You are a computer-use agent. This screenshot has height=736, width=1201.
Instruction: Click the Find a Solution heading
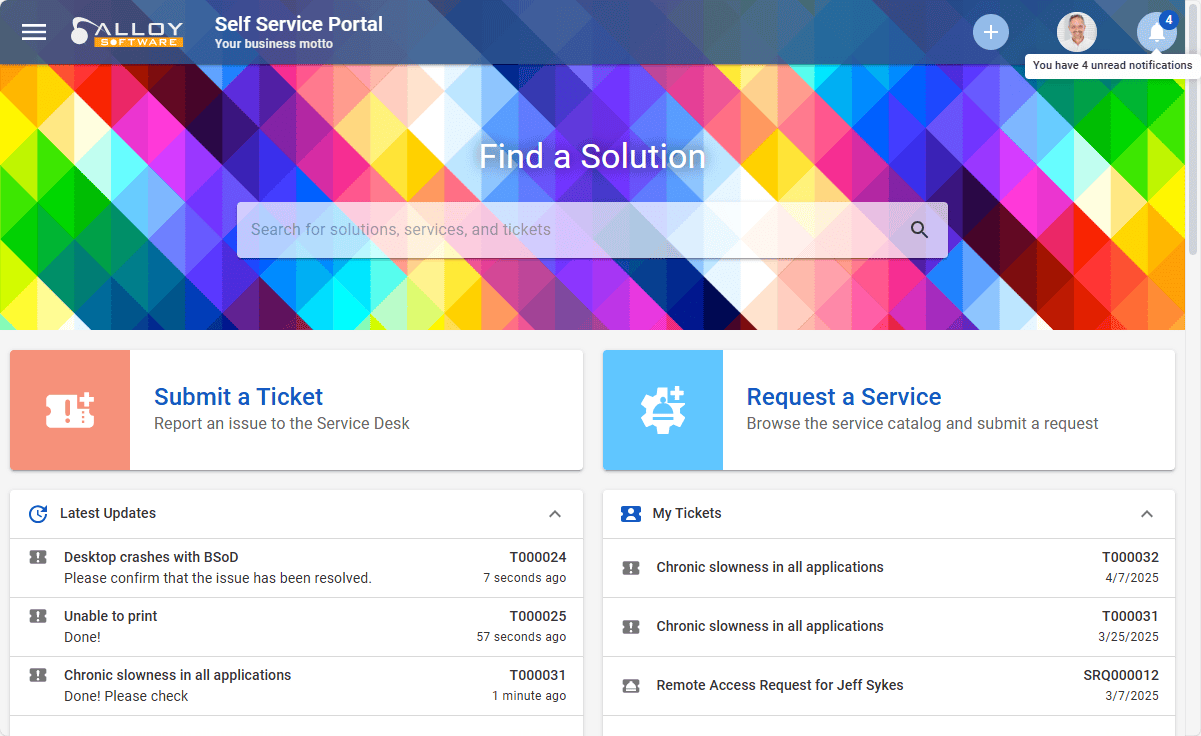pyautogui.click(x=592, y=156)
